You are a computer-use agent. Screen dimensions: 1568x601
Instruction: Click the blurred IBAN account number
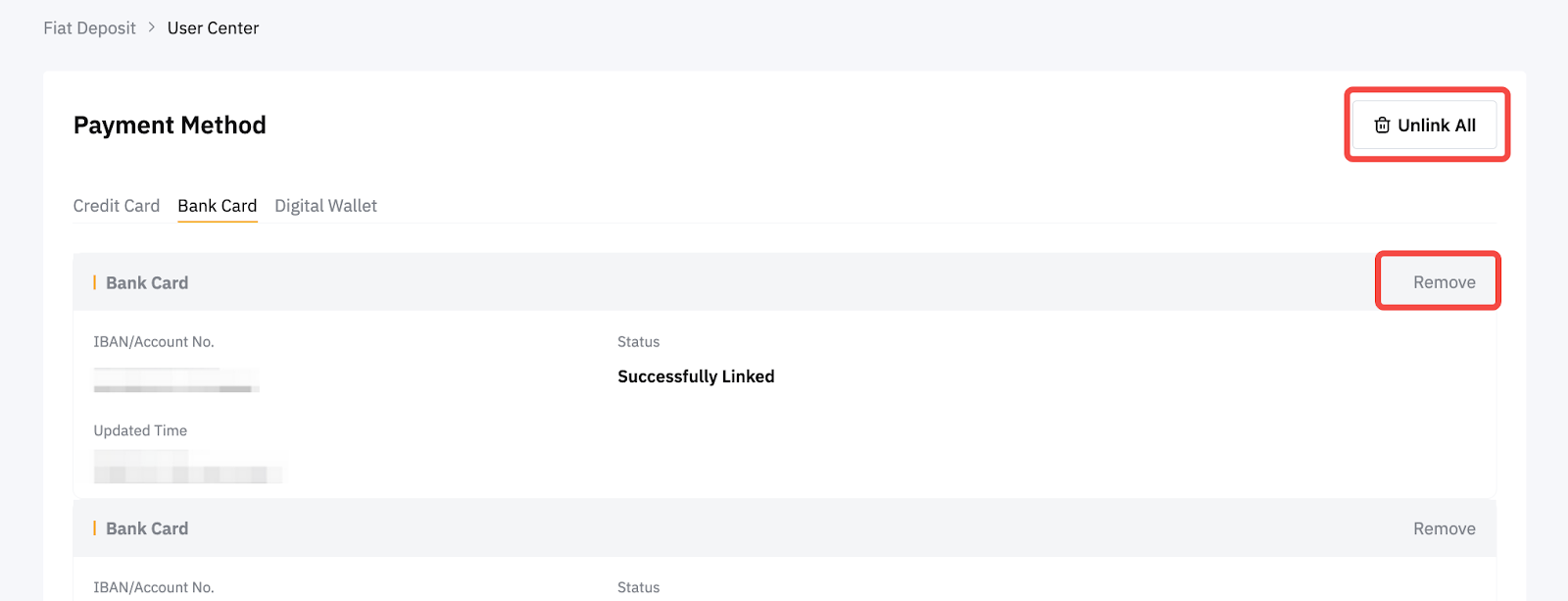[x=176, y=380]
